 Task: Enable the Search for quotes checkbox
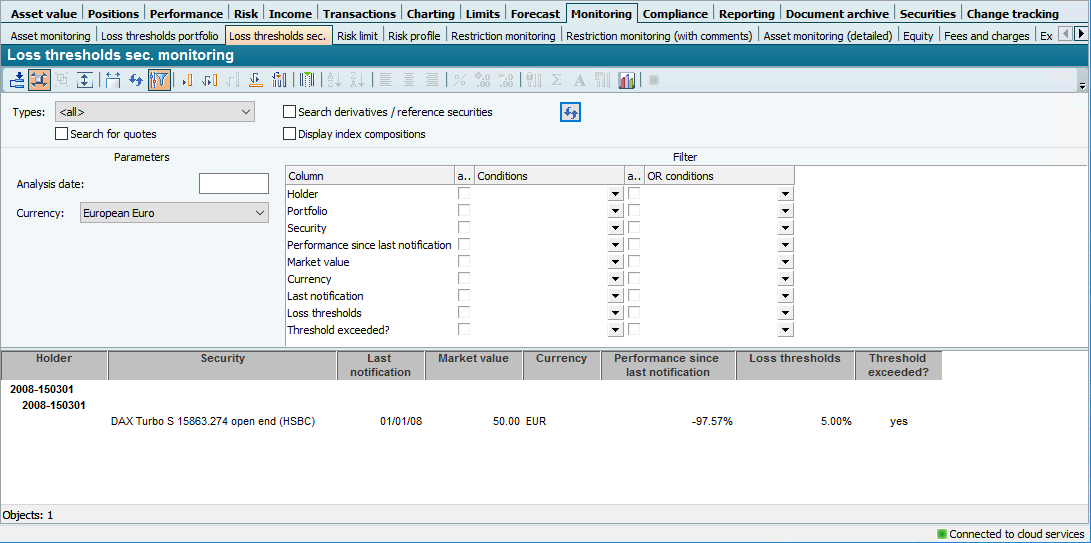pos(62,134)
